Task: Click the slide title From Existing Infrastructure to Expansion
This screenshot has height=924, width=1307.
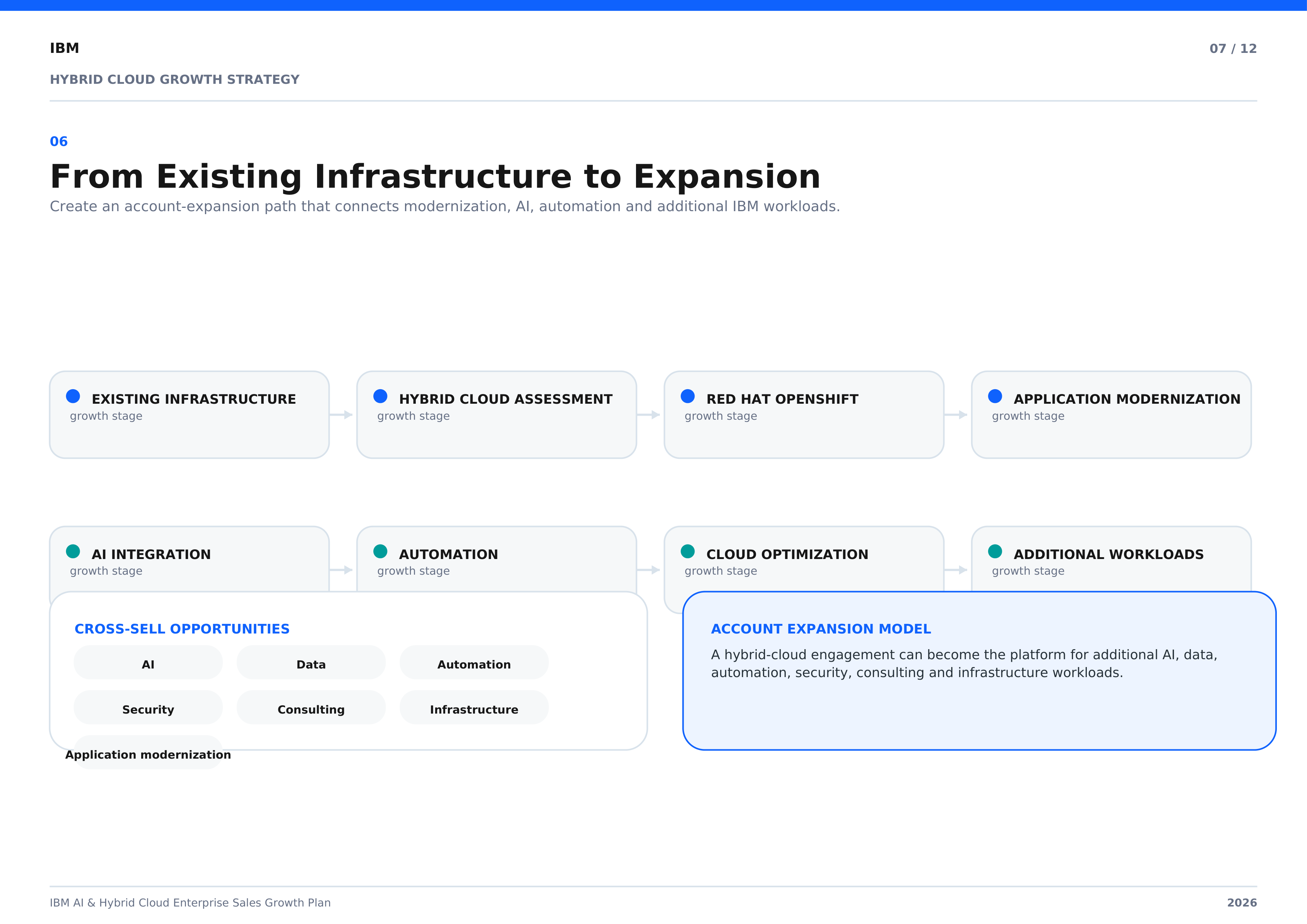Action: point(436,177)
